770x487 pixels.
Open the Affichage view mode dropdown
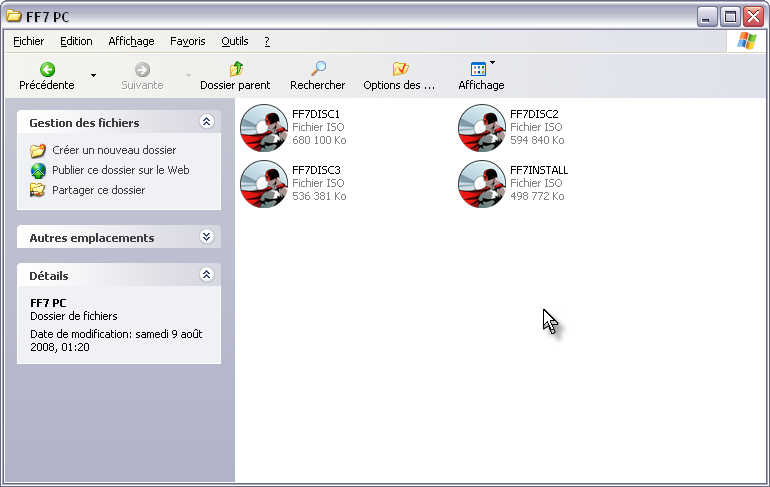click(x=481, y=76)
